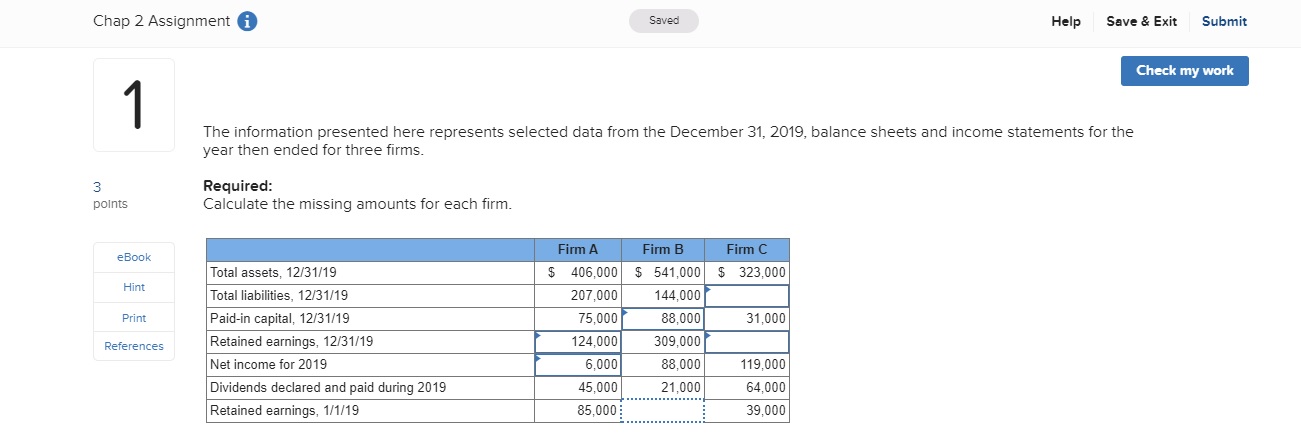The image size is (1301, 433).
Task: Click Save & Exit
Action: [x=1141, y=21]
